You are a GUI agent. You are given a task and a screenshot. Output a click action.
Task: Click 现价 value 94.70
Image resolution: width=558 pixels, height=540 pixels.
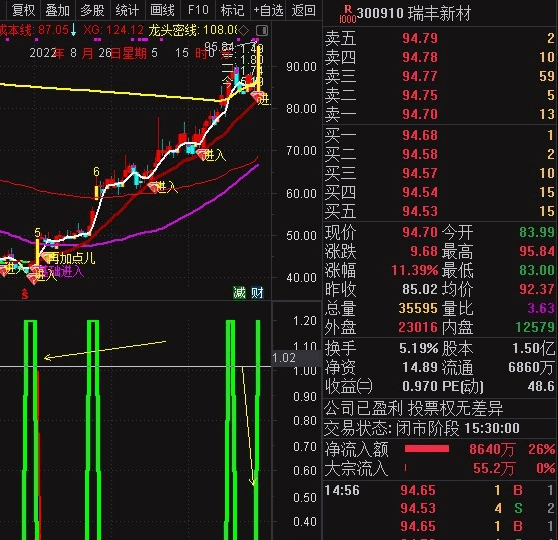click(x=420, y=232)
